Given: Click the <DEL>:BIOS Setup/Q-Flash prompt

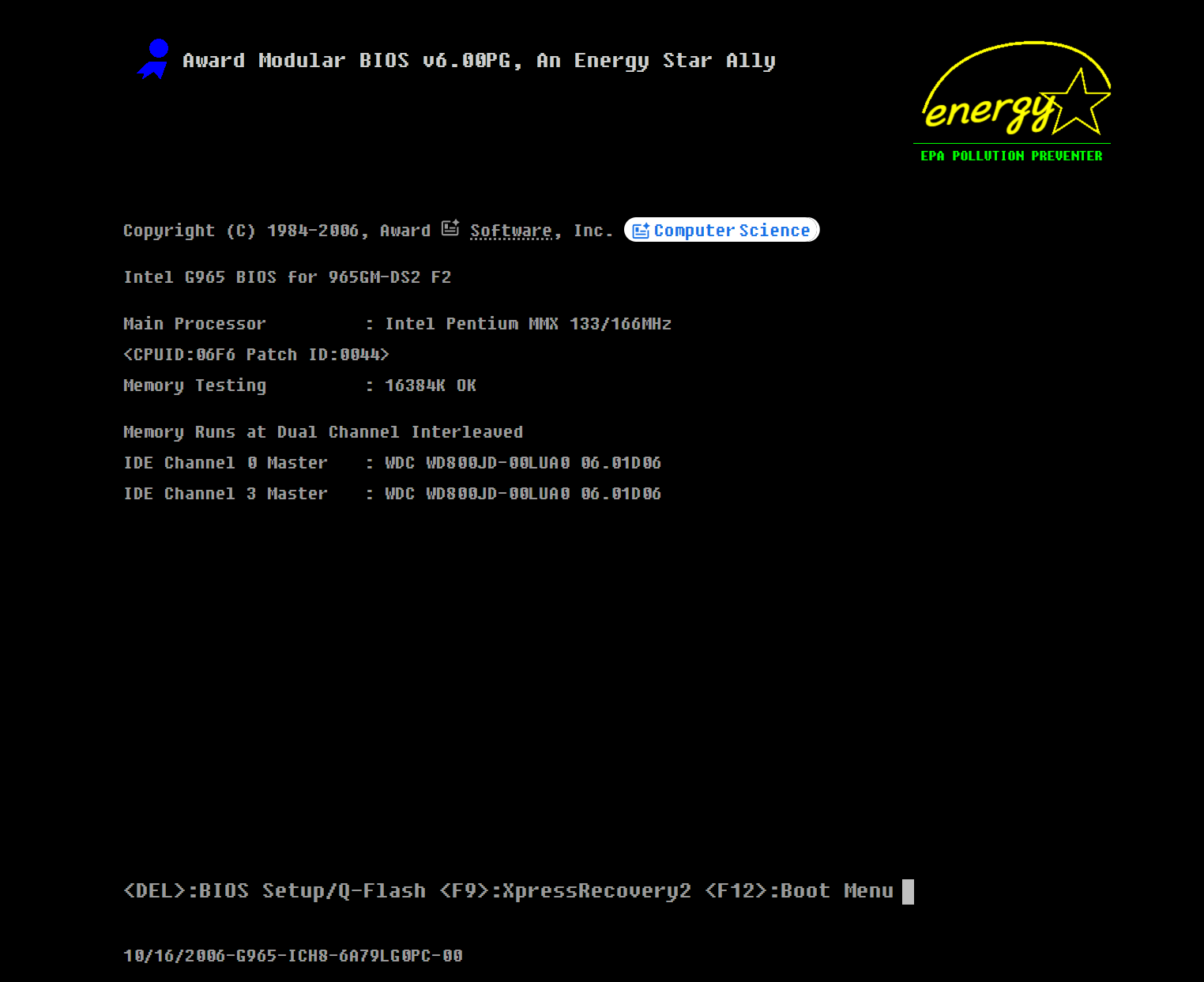Looking at the screenshot, I should [275, 891].
